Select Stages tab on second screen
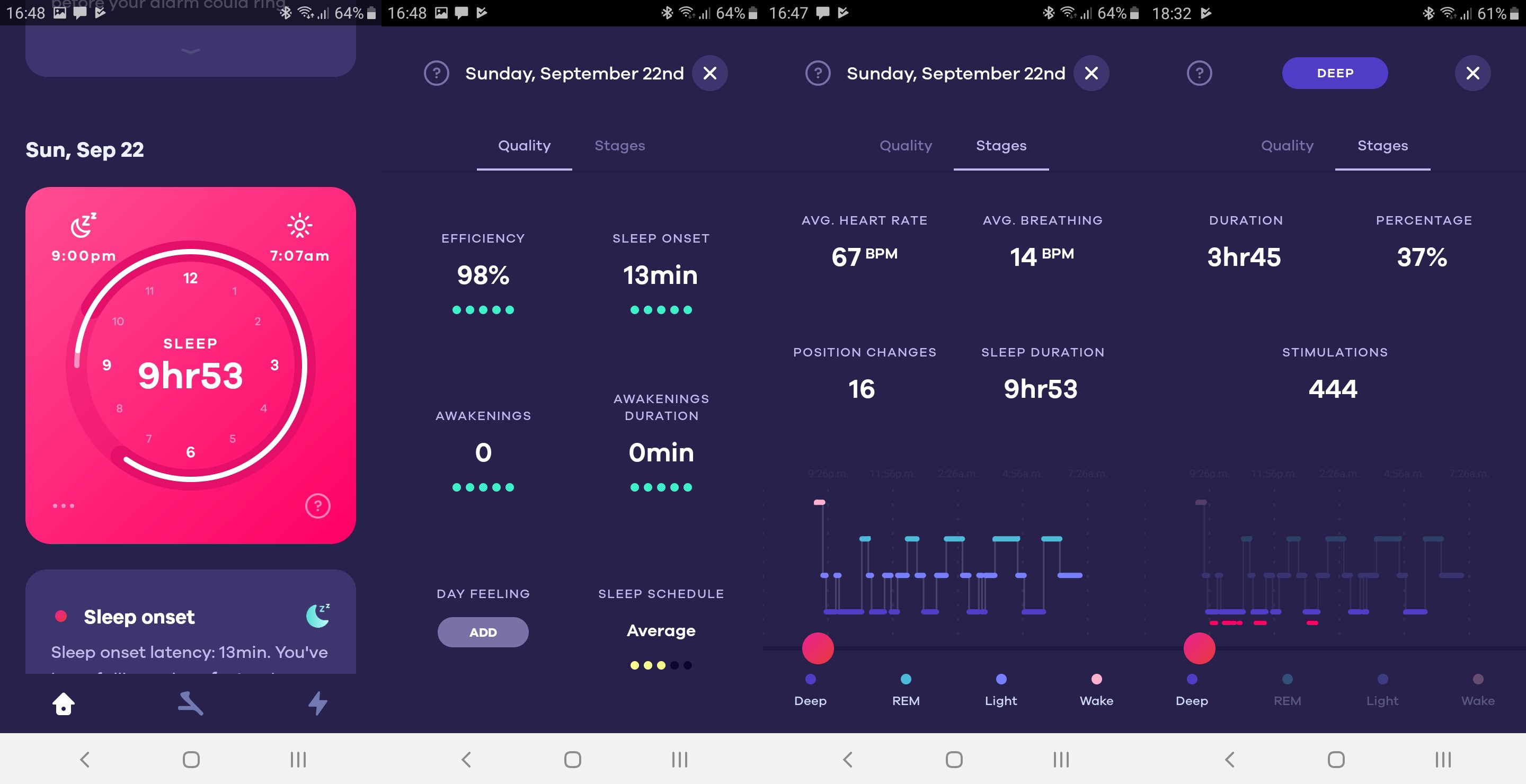1526x784 pixels. tap(619, 146)
